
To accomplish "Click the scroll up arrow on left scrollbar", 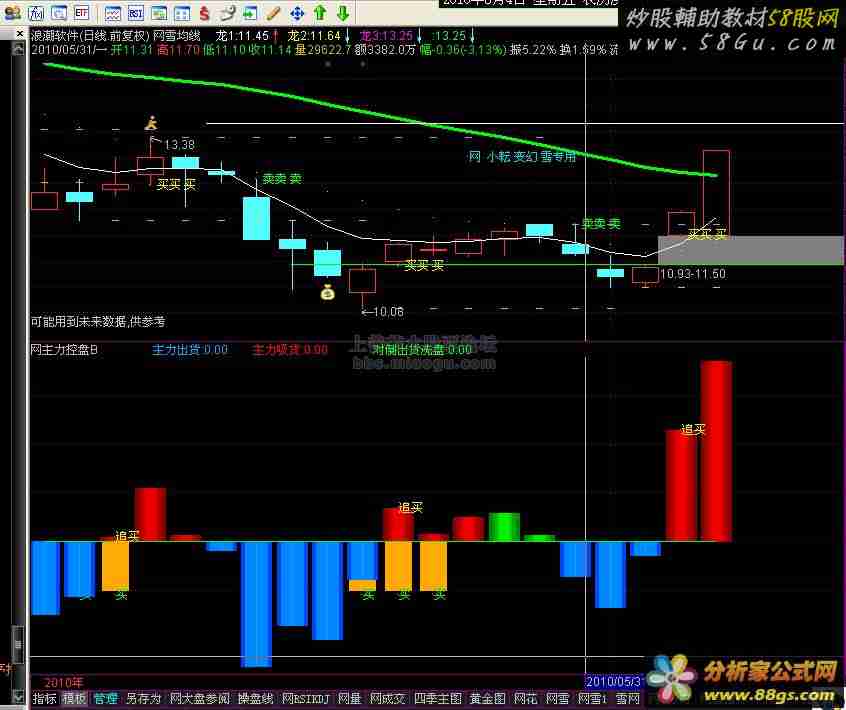I will 18,50.
